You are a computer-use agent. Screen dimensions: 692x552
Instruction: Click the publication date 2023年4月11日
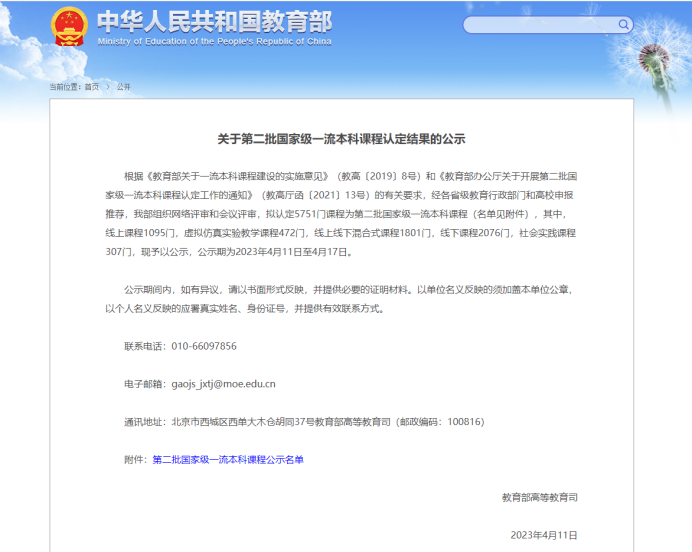point(544,535)
